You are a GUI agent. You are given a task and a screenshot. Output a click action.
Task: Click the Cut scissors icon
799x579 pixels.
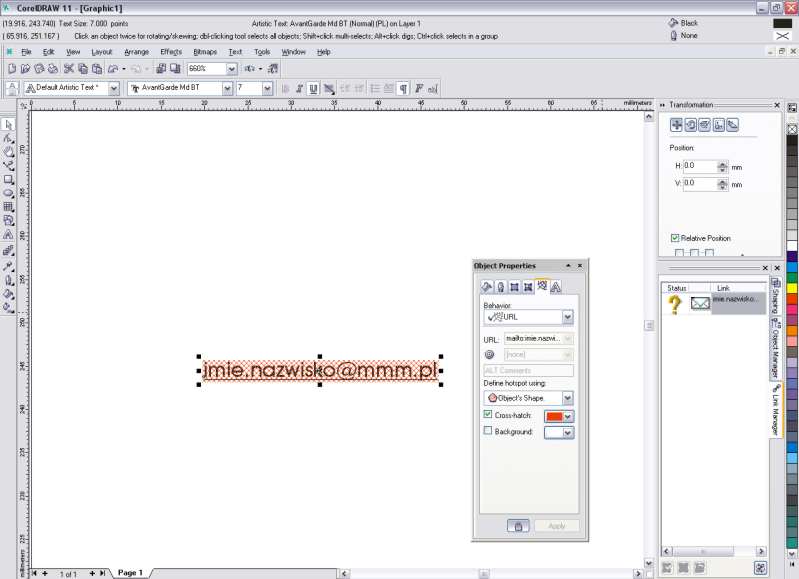[69, 69]
